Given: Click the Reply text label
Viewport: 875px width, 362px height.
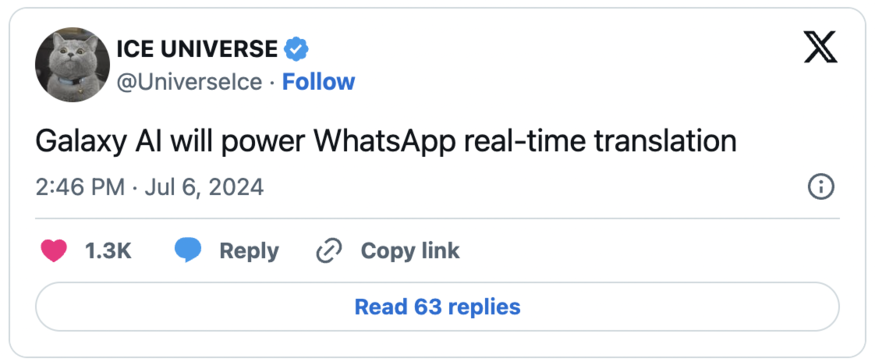Looking at the screenshot, I should [249, 251].
